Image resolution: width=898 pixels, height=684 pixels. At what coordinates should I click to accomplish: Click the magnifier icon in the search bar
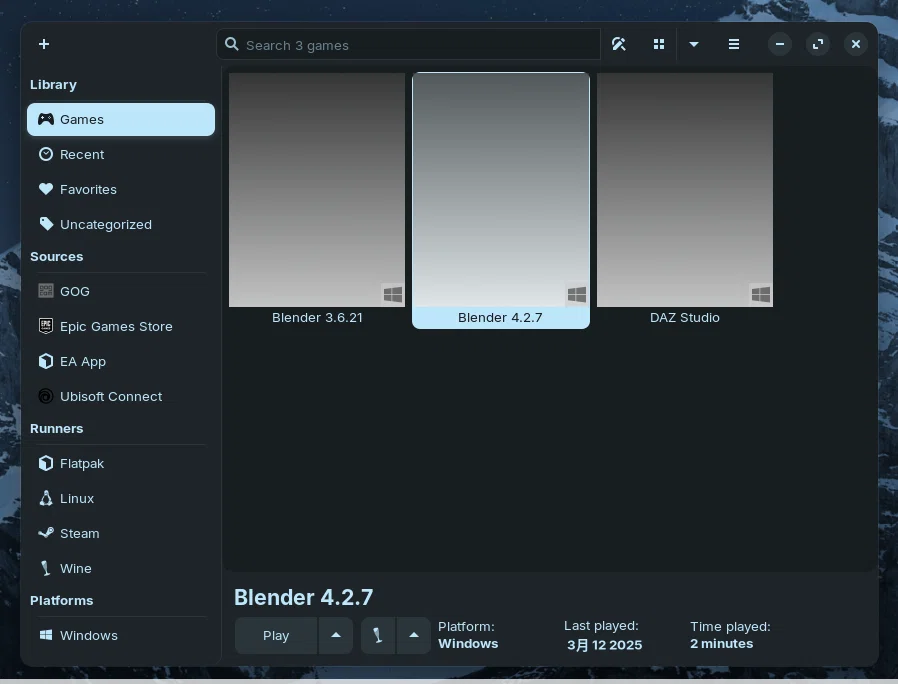tap(231, 44)
